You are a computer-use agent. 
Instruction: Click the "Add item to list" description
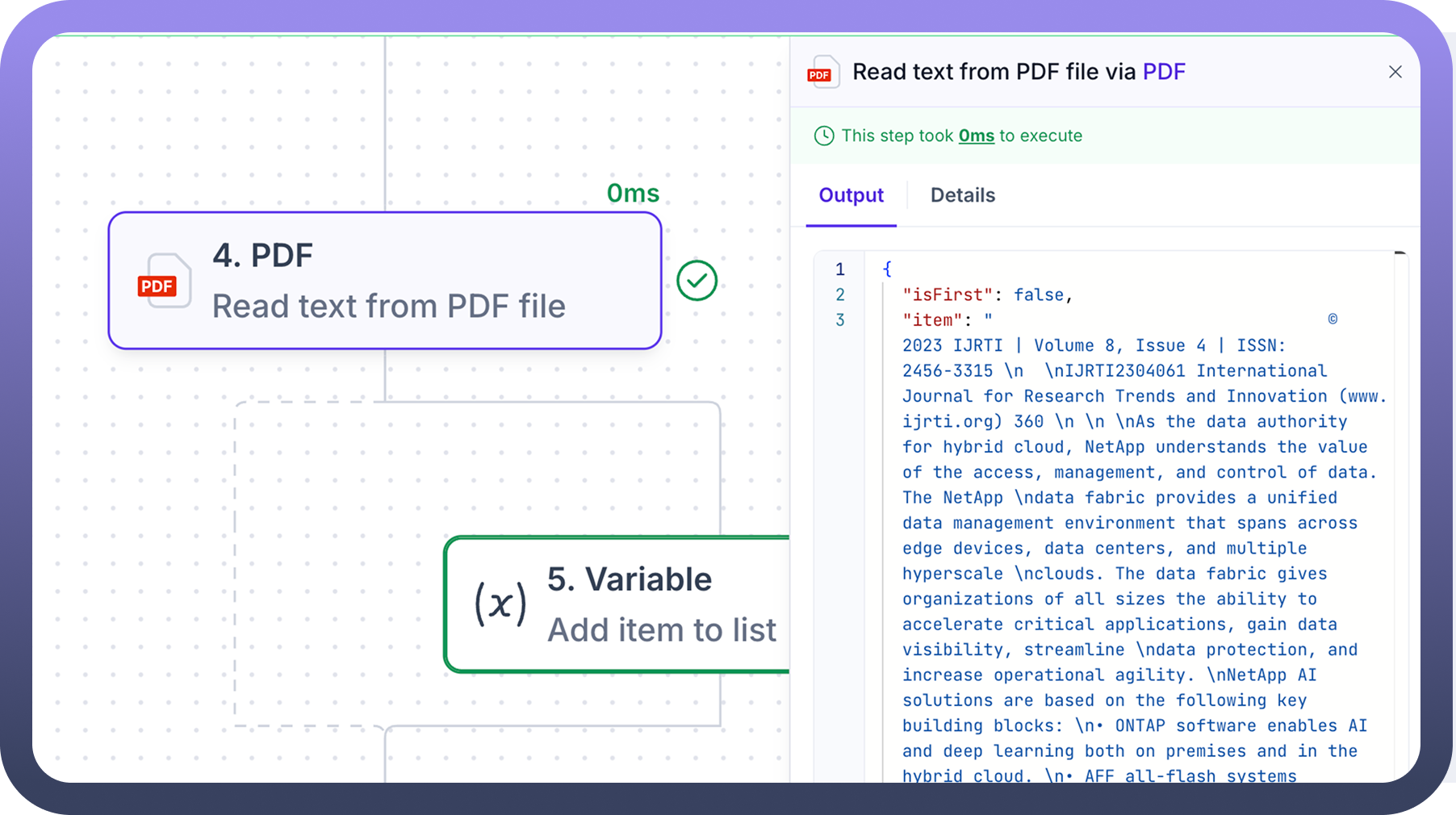tap(662, 630)
